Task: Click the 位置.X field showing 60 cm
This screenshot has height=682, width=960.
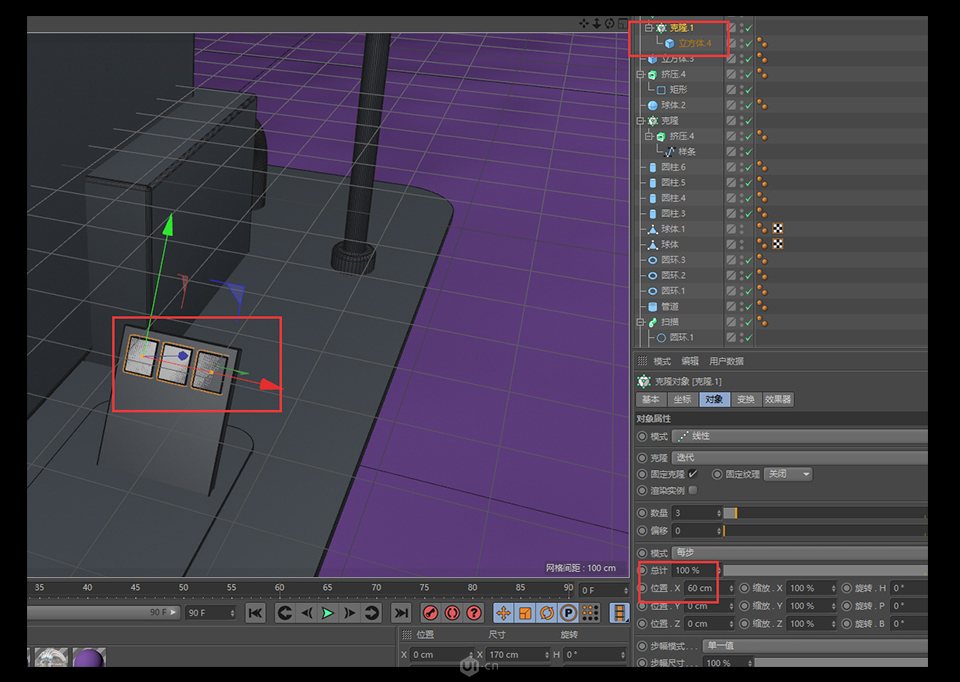Action: 698,589
